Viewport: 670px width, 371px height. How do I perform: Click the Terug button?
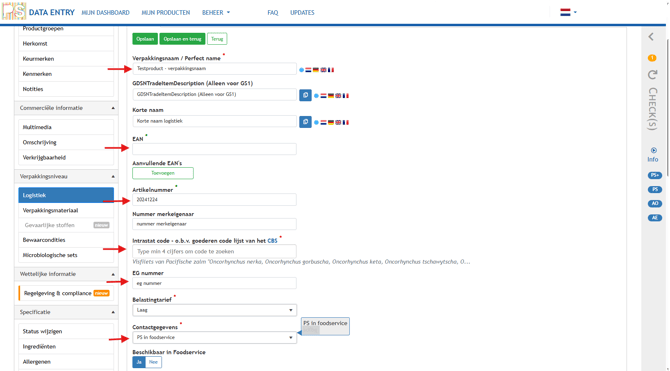pos(217,39)
